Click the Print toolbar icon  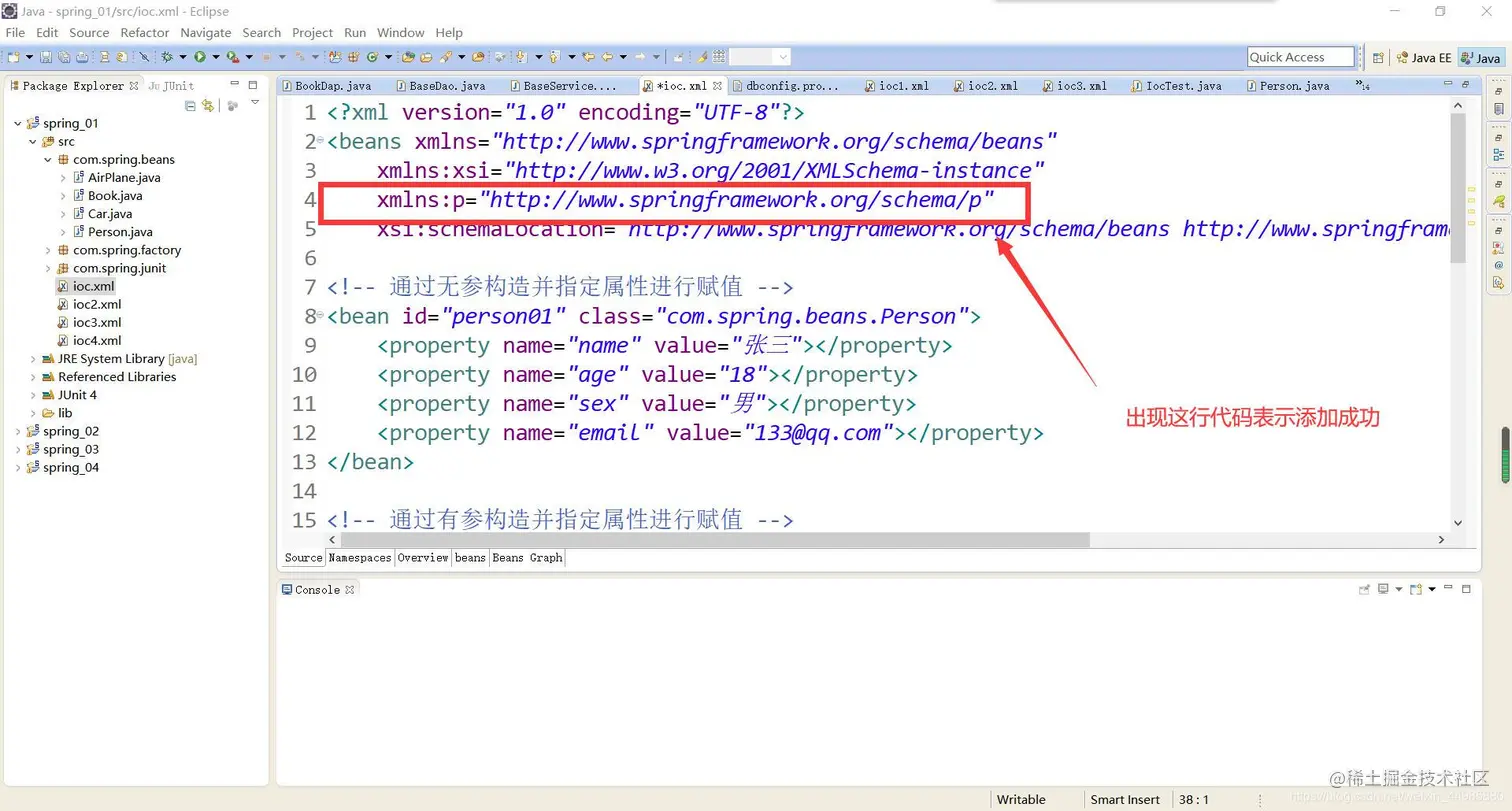(x=82, y=57)
